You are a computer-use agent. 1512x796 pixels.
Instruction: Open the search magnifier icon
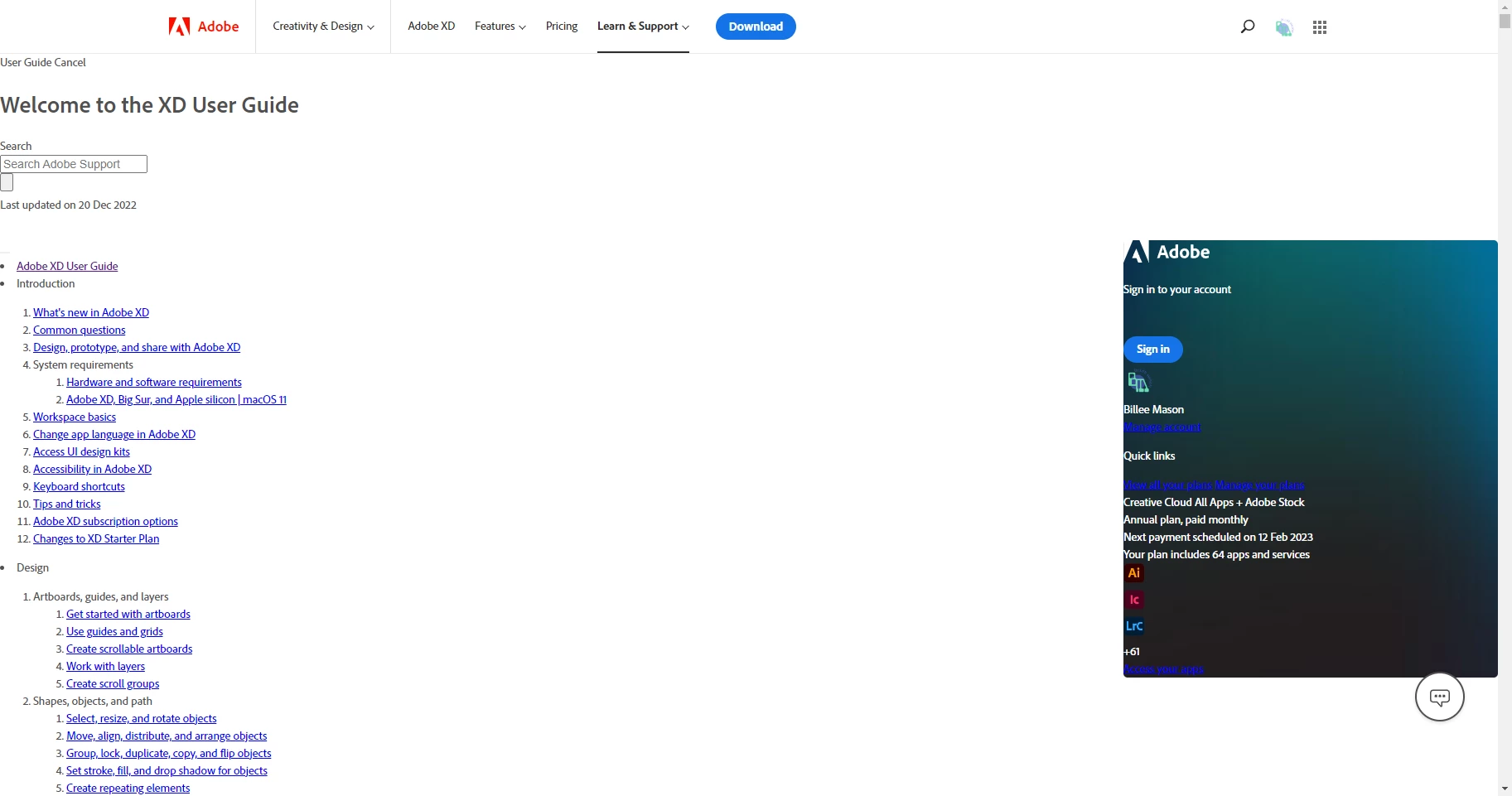(x=1248, y=27)
